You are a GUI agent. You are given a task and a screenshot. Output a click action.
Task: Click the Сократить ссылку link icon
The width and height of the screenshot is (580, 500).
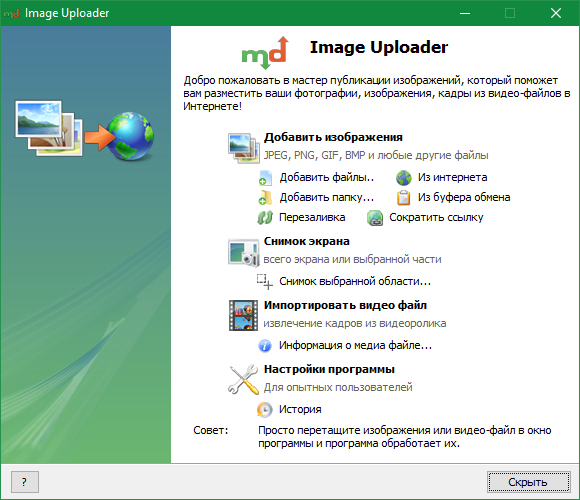(x=375, y=217)
